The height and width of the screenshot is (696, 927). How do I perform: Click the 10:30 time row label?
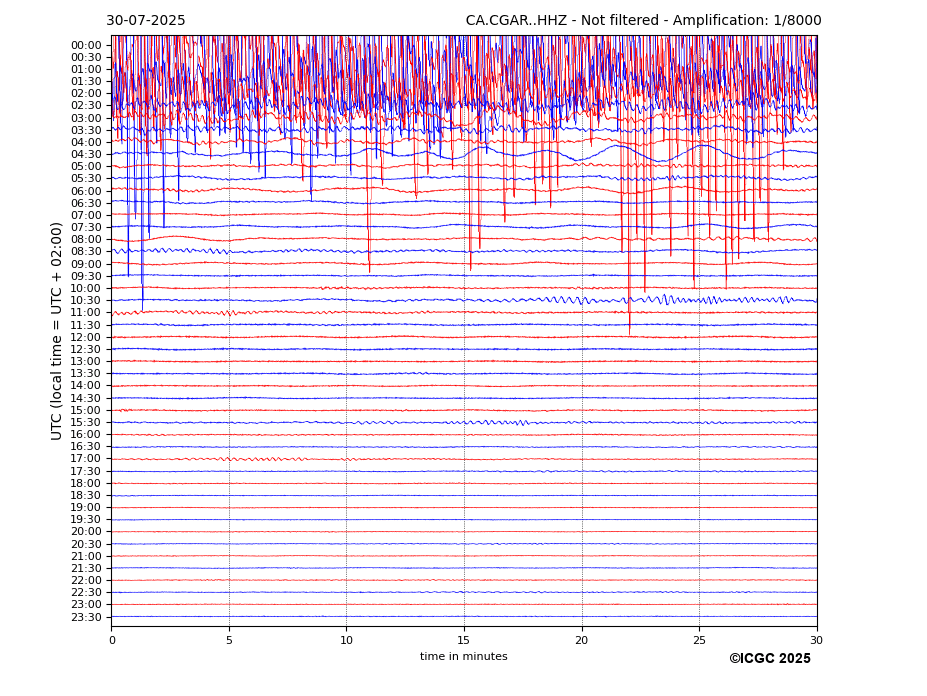(x=86, y=300)
